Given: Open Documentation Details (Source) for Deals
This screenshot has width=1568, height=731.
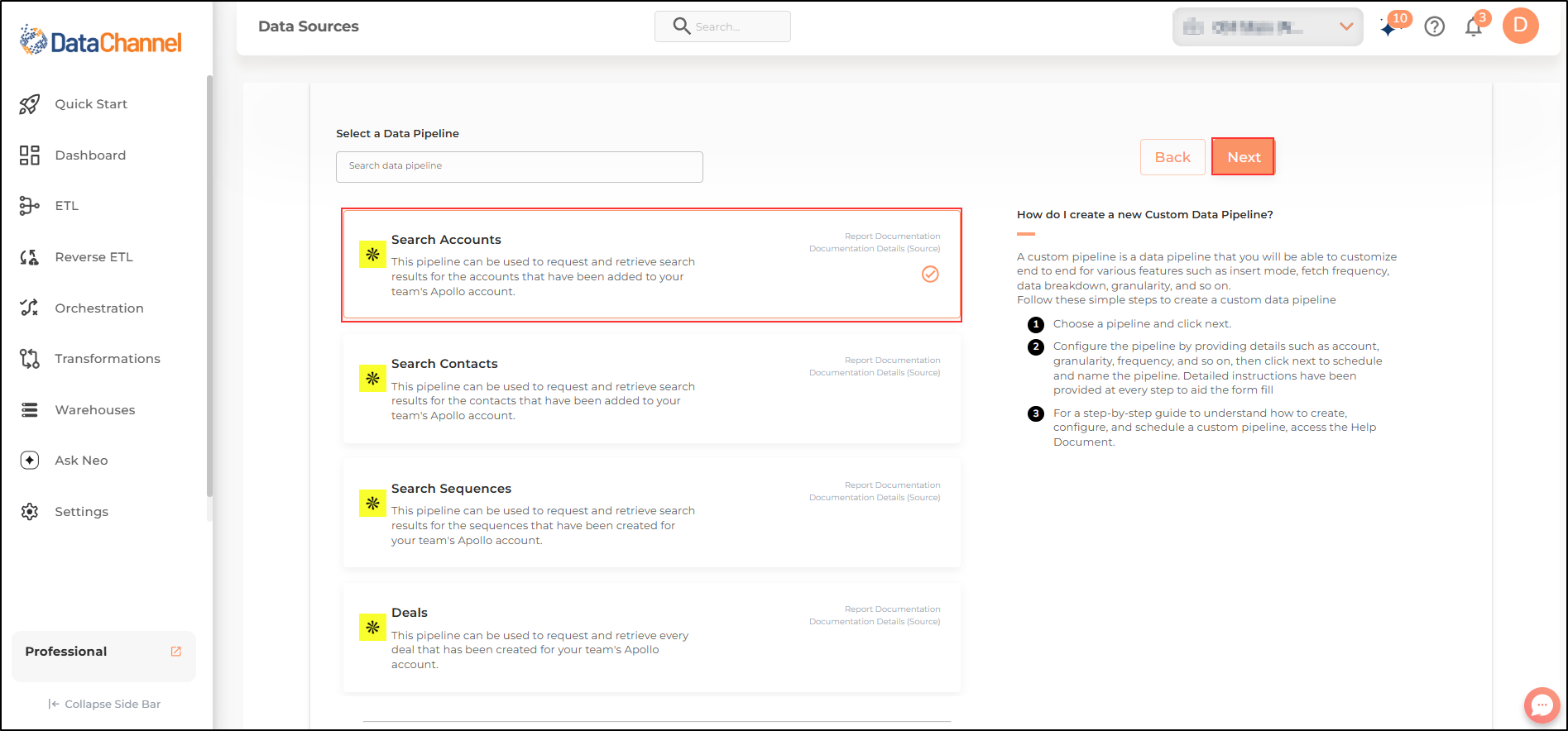Looking at the screenshot, I should pos(875,622).
